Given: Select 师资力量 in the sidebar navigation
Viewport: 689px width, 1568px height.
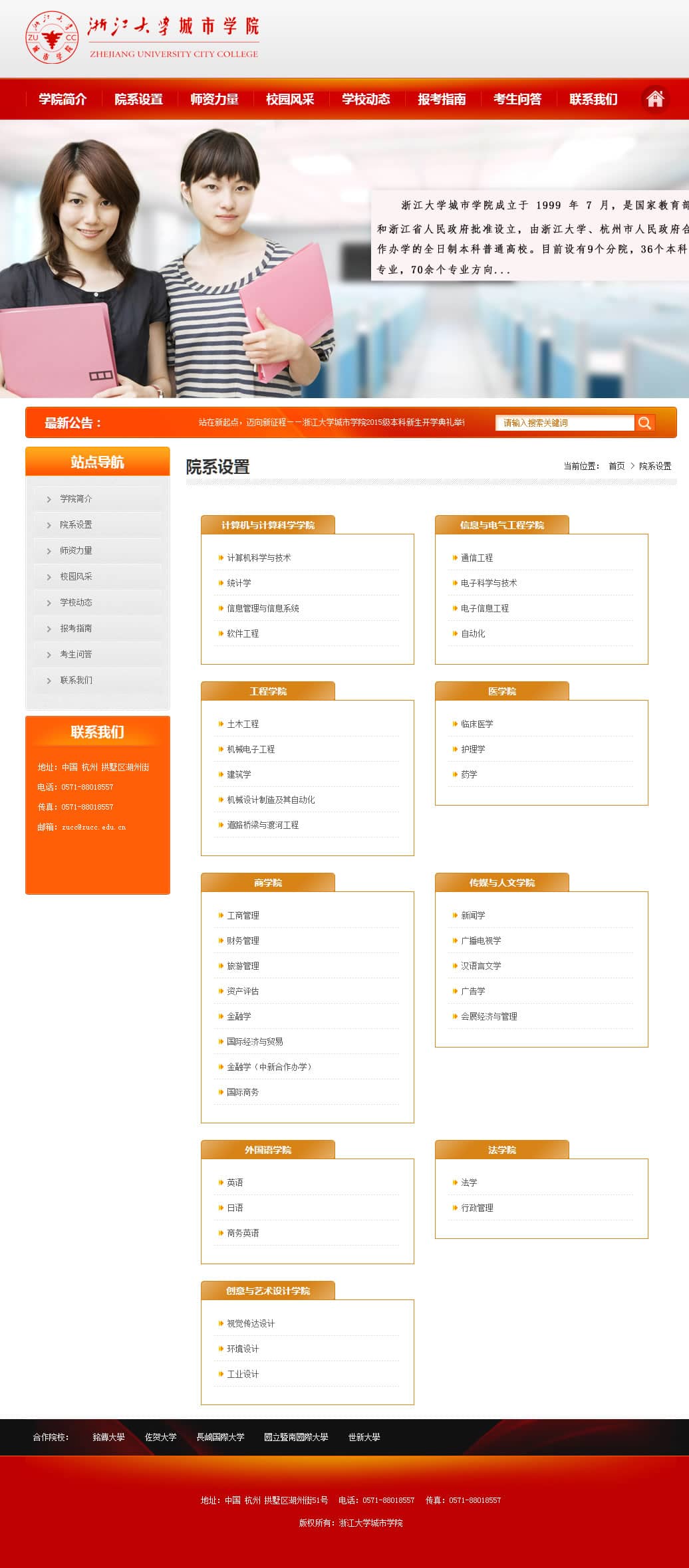Looking at the screenshot, I should tap(76, 550).
